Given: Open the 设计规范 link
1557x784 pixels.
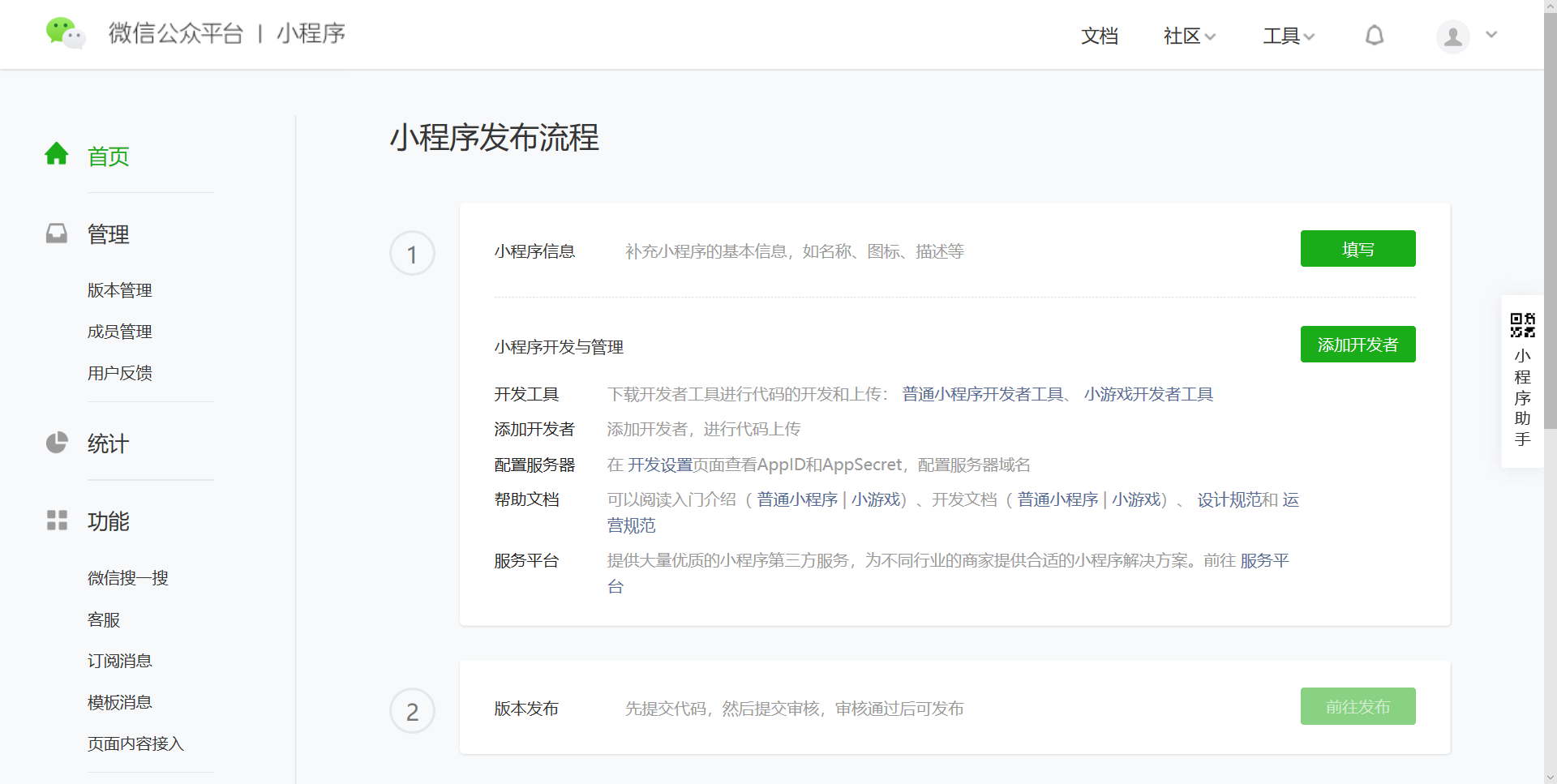Looking at the screenshot, I should point(1229,499).
